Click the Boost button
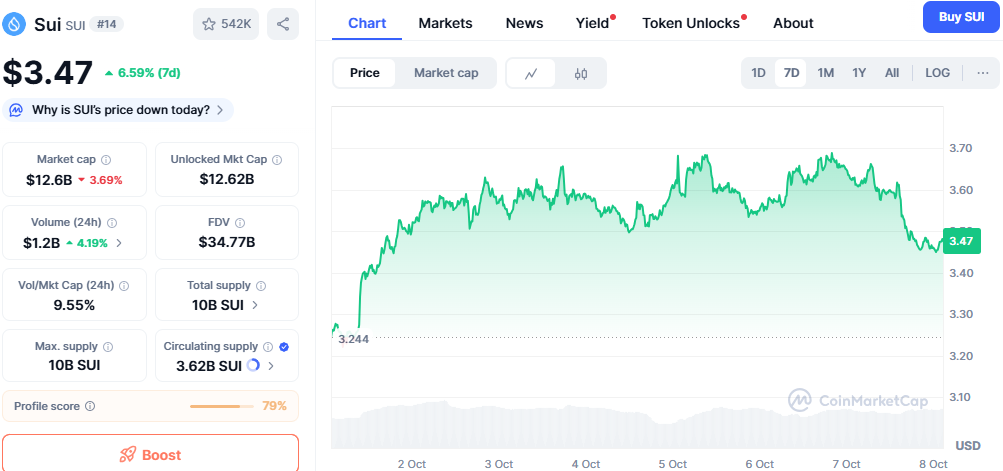Viewport: 1003px width, 471px height. click(x=150, y=454)
